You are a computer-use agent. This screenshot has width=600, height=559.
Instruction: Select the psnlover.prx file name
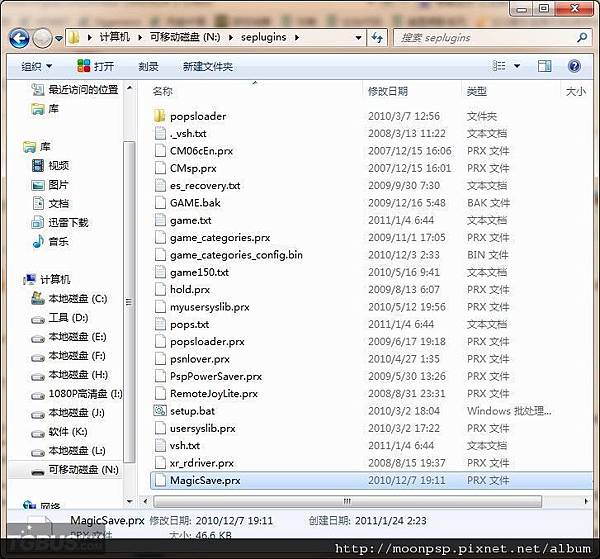click(200, 359)
